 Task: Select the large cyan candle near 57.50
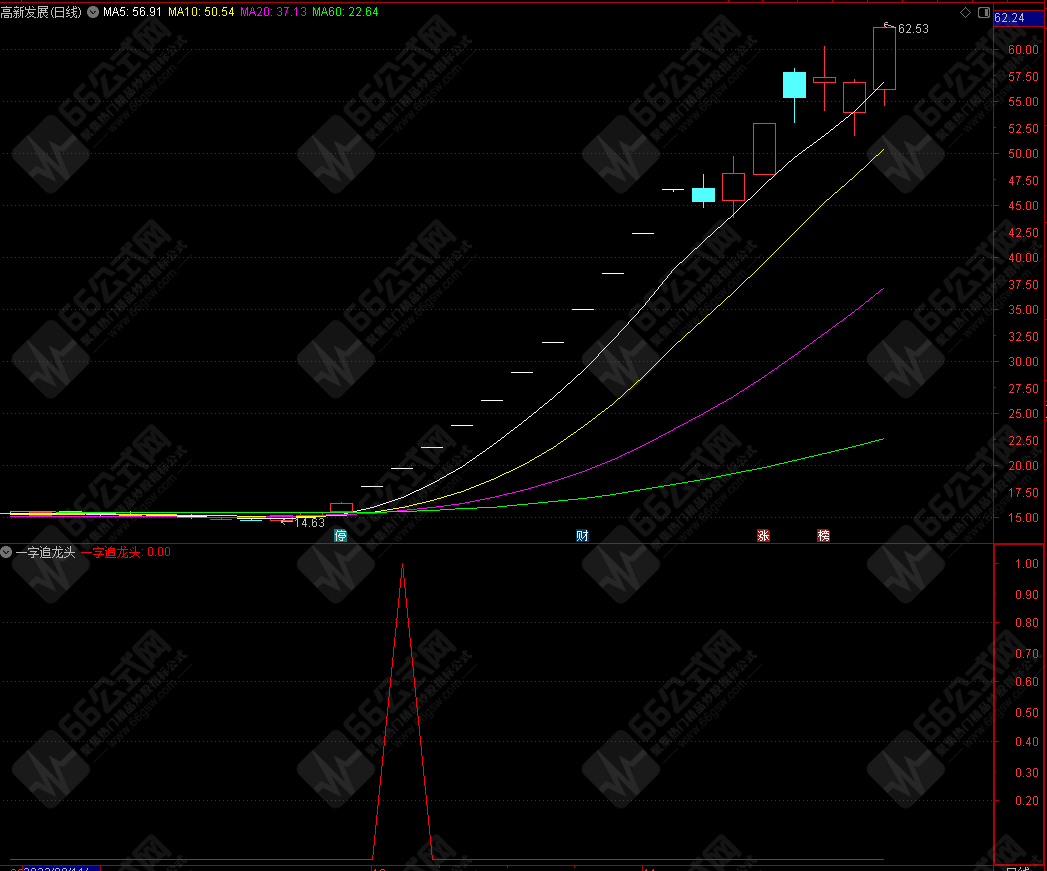coord(794,85)
